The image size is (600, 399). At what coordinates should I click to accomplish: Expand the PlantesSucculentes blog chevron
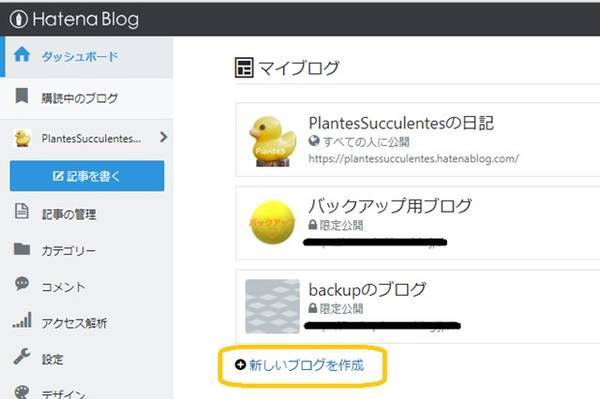[x=163, y=137]
